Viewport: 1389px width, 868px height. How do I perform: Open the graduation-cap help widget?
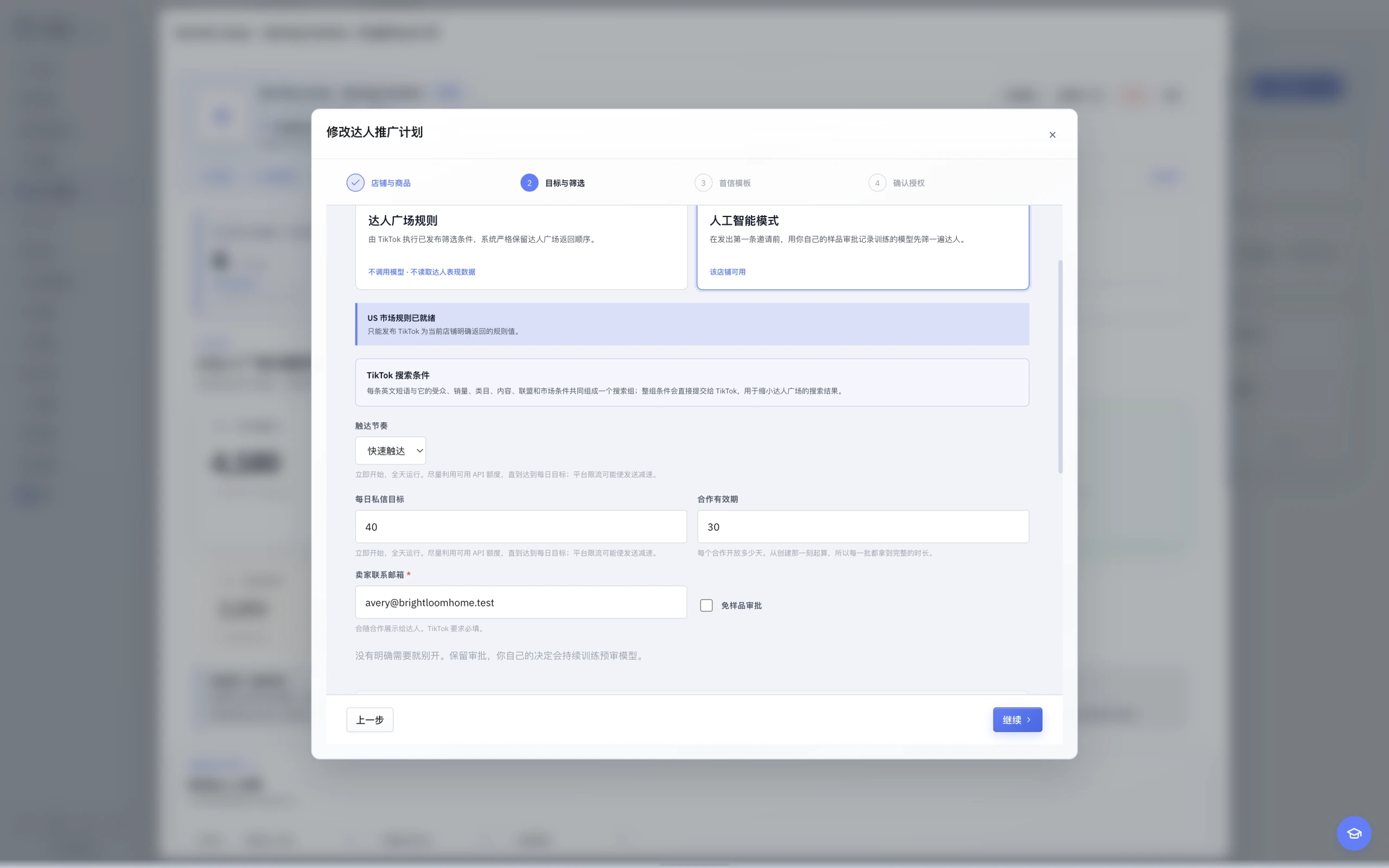pyautogui.click(x=1353, y=833)
